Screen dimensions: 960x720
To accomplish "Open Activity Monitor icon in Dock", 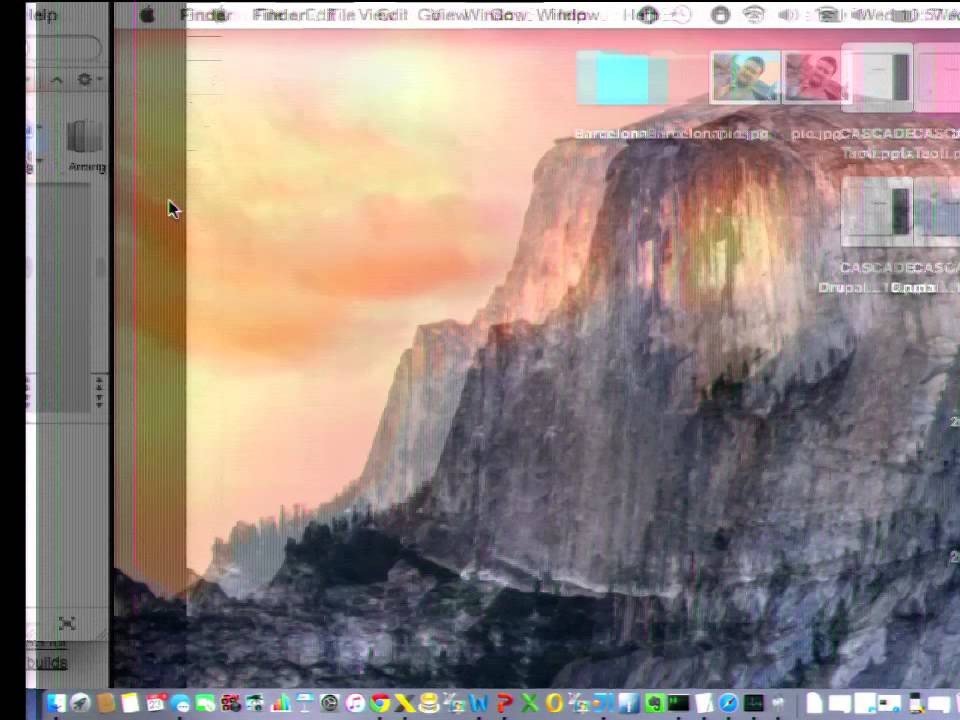I will click(753, 703).
